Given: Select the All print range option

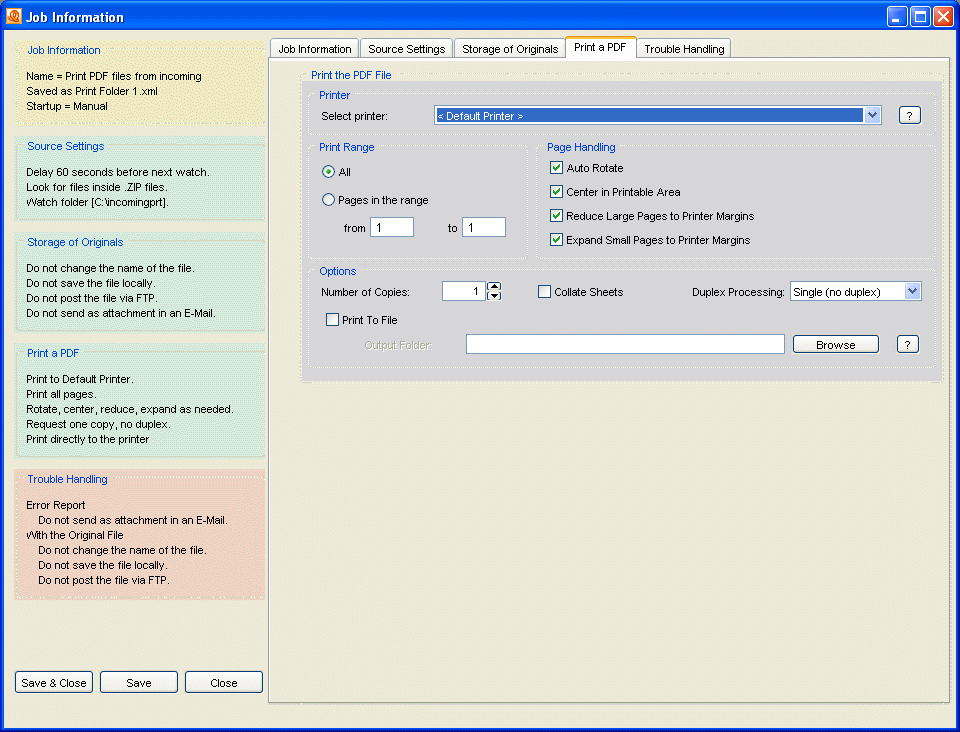Looking at the screenshot, I should 328,171.
